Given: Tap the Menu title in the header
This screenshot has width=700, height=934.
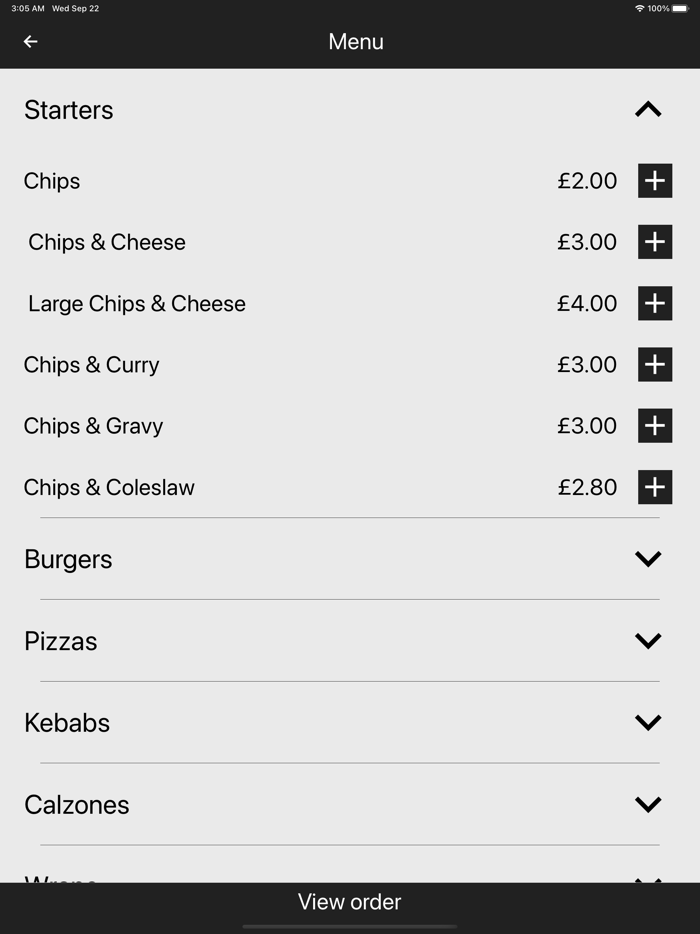Looking at the screenshot, I should click(x=355, y=41).
